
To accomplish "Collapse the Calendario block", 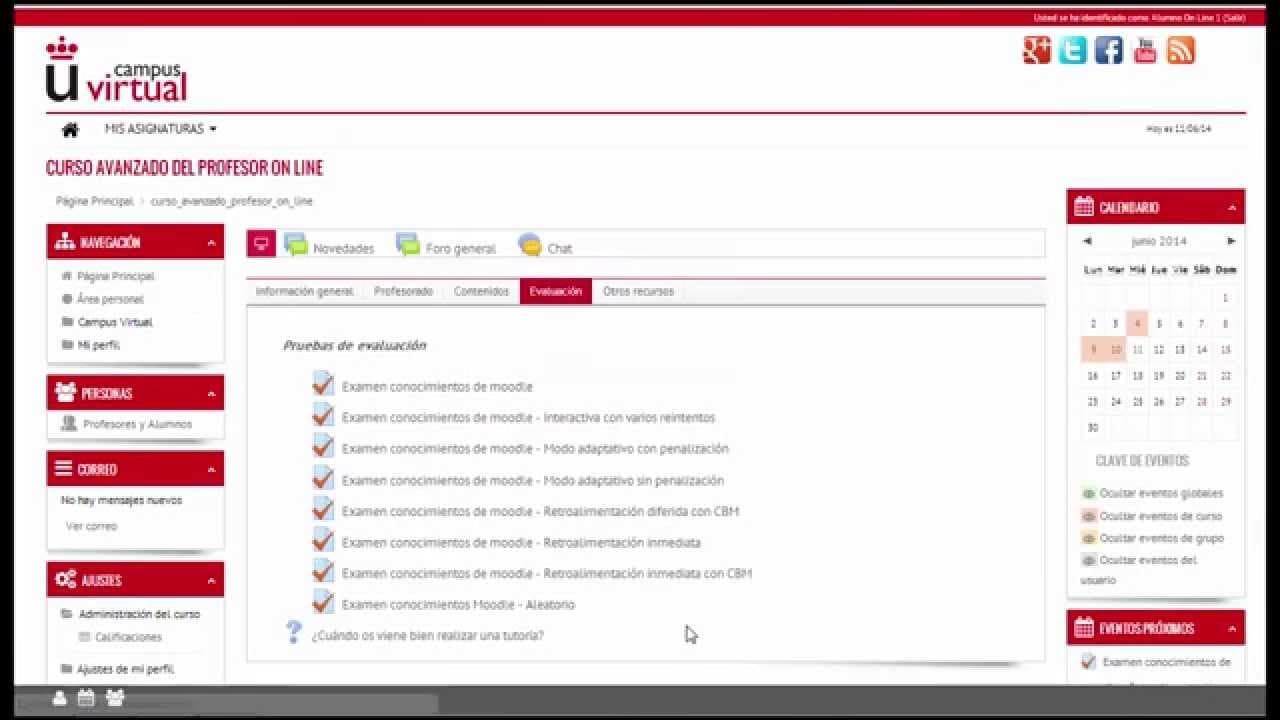I will tap(1232, 208).
